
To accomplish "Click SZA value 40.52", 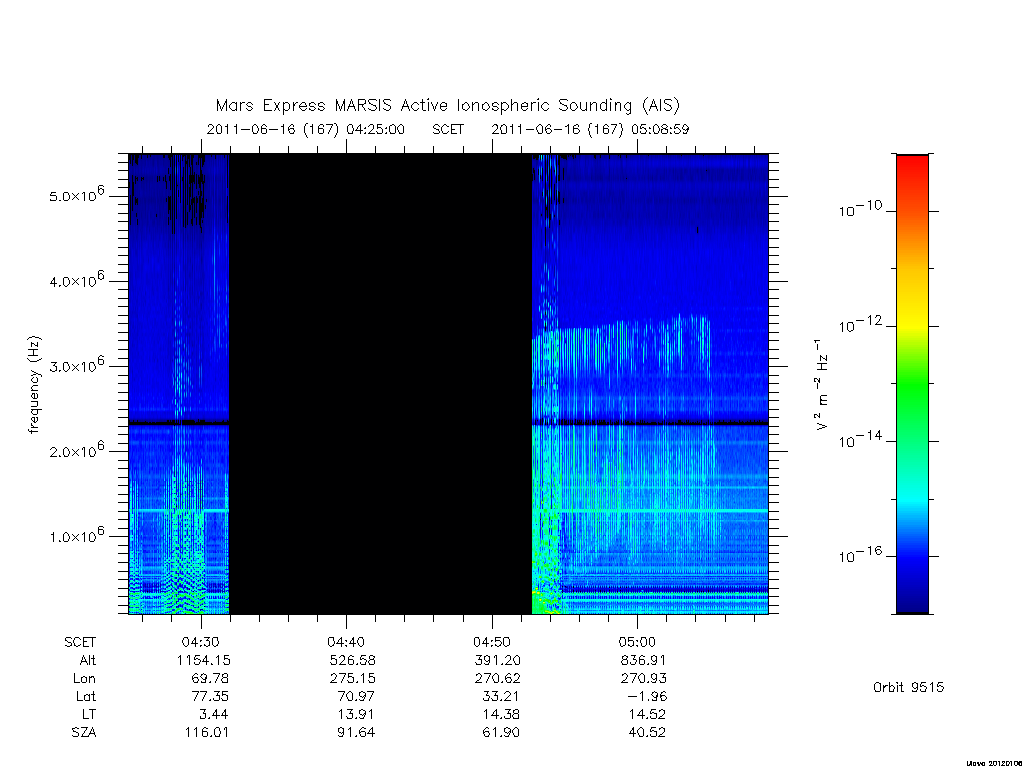I will pos(647,733).
